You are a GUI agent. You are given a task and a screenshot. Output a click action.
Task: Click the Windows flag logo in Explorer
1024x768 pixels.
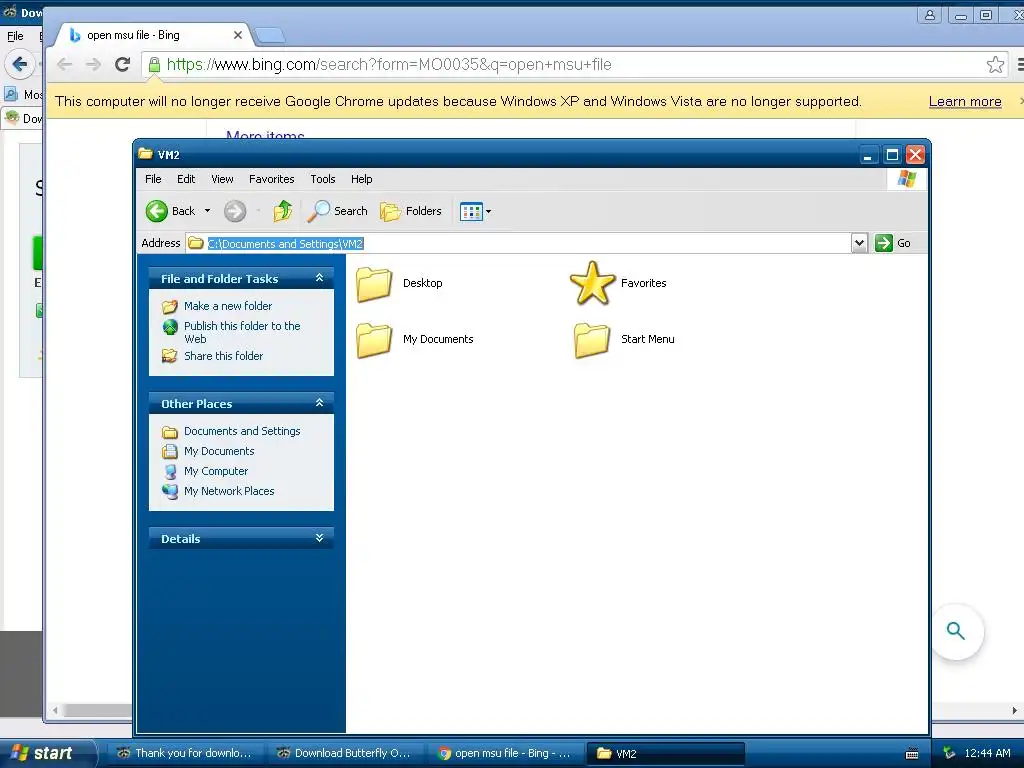click(x=906, y=178)
